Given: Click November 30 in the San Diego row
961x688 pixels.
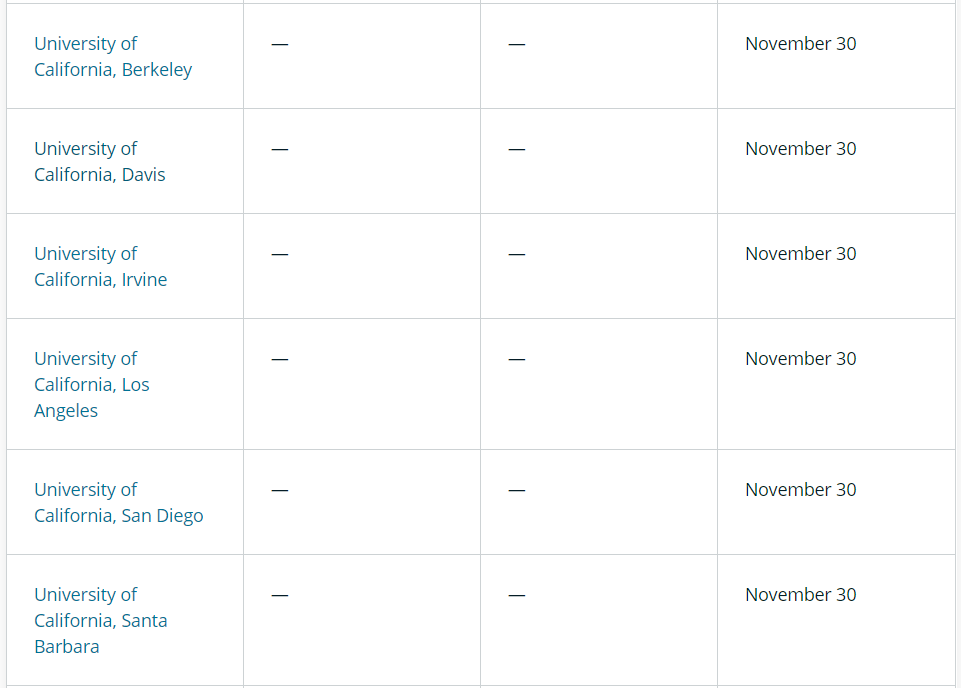Looking at the screenshot, I should (x=800, y=490).
